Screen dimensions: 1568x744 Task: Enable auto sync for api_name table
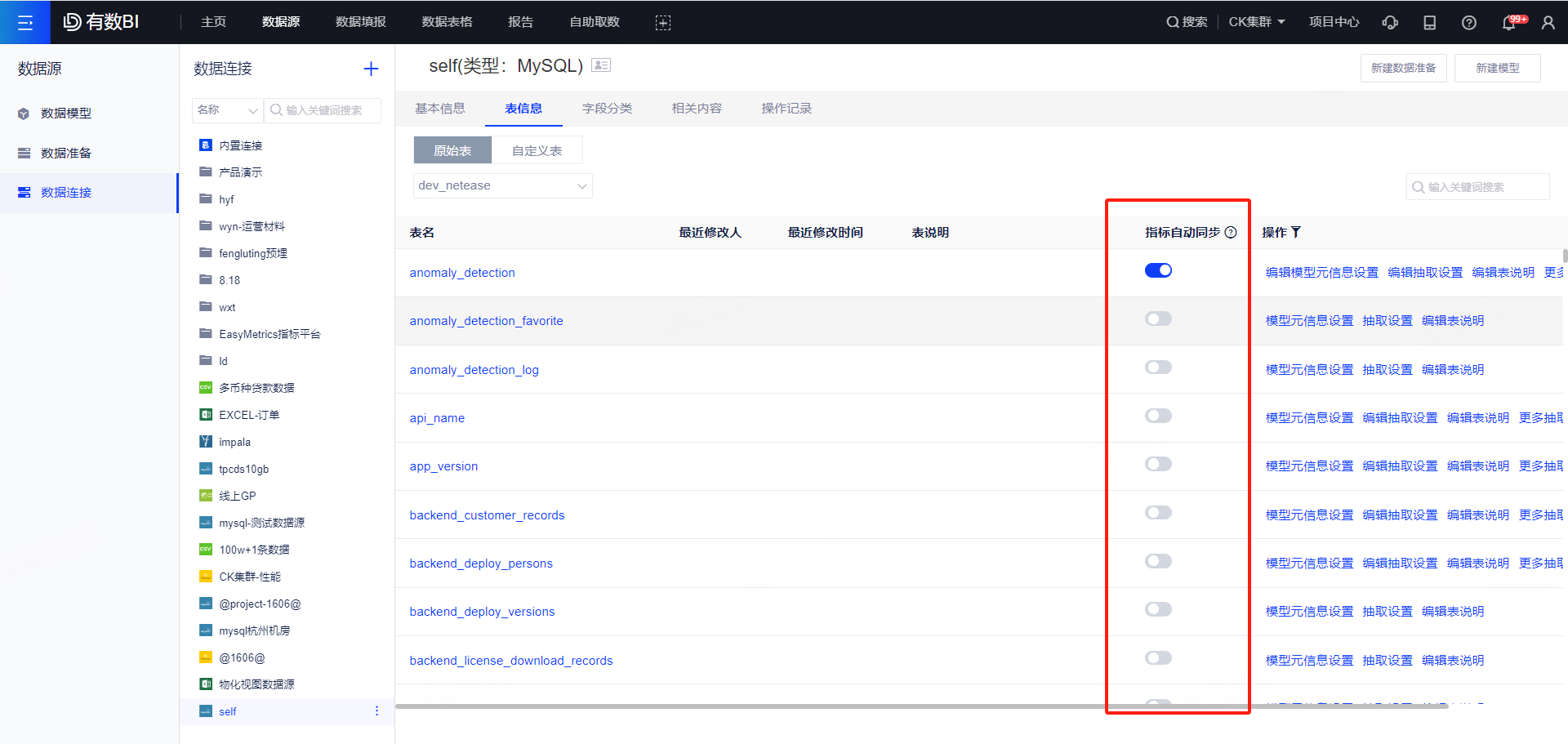[x=1158, y=416]
